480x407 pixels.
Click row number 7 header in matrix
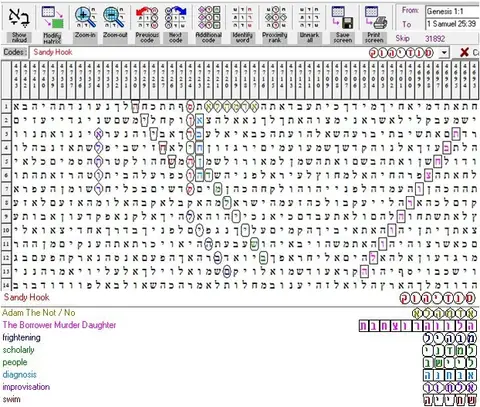6,189
